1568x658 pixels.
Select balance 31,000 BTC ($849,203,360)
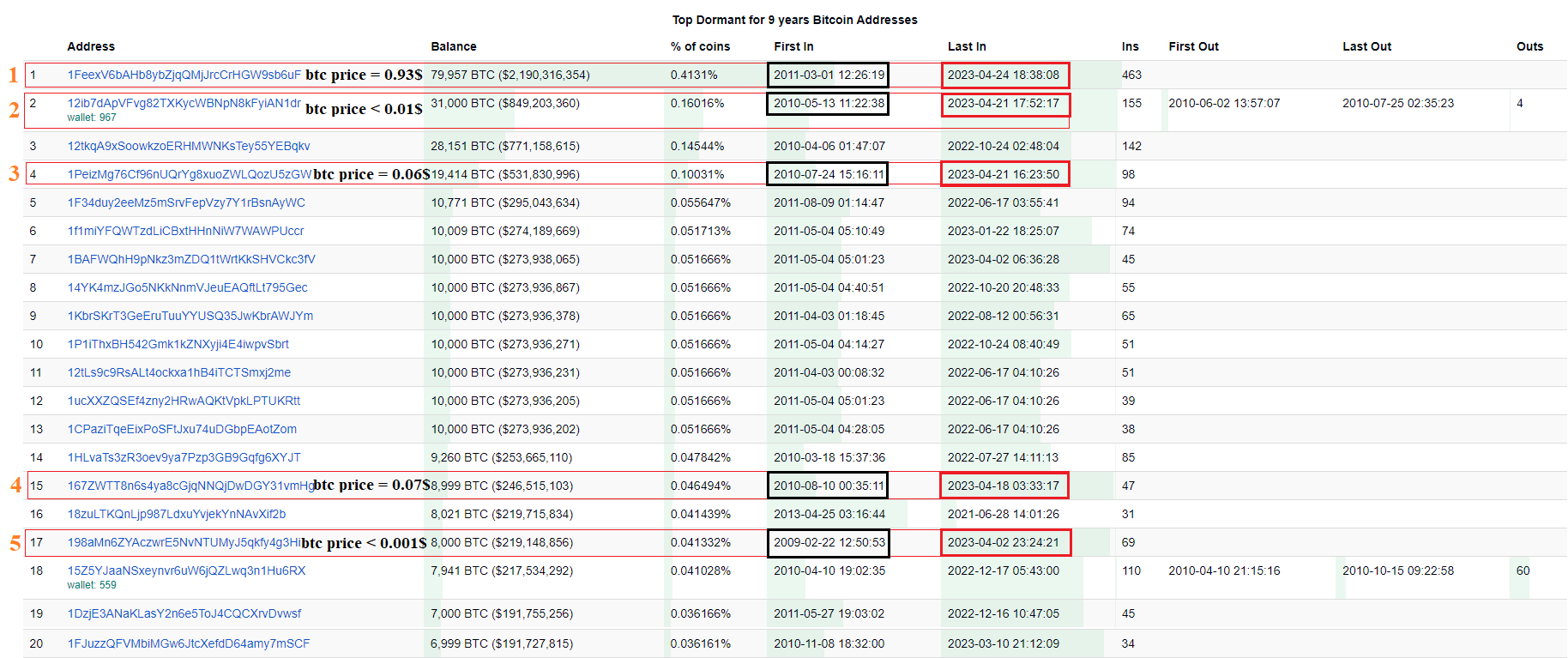[x=505, y=103]
